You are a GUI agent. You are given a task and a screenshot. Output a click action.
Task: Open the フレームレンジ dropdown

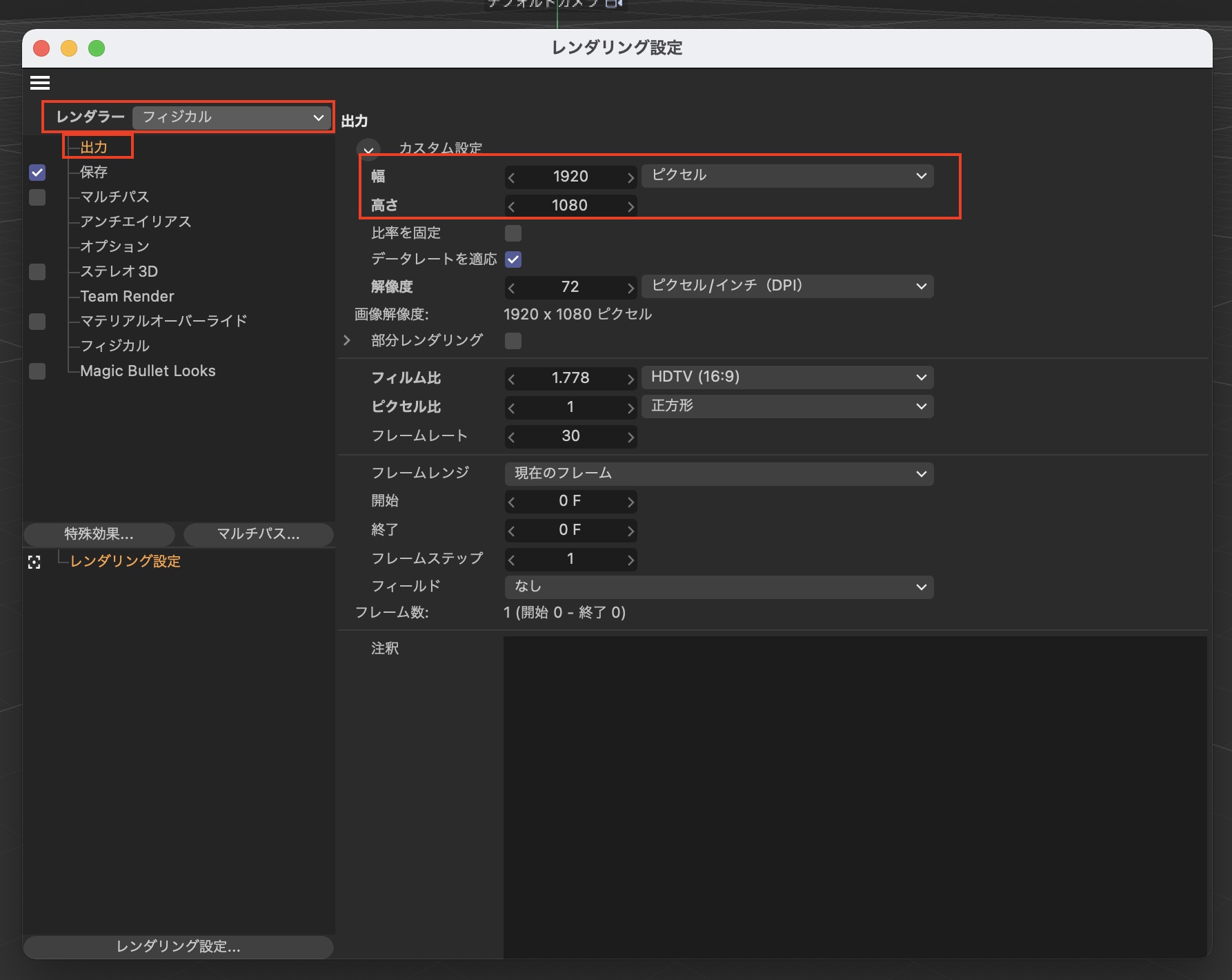(x=719, y=473)
